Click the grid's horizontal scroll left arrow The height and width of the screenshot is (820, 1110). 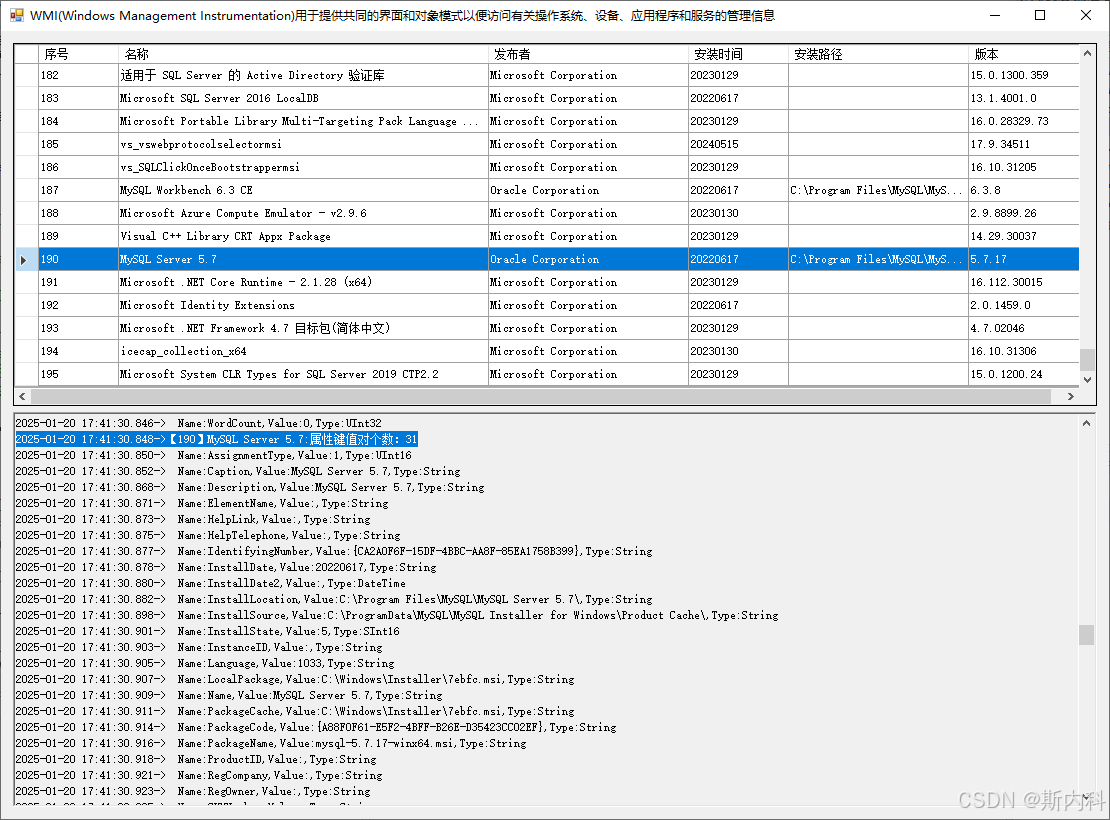click(23, 397)
